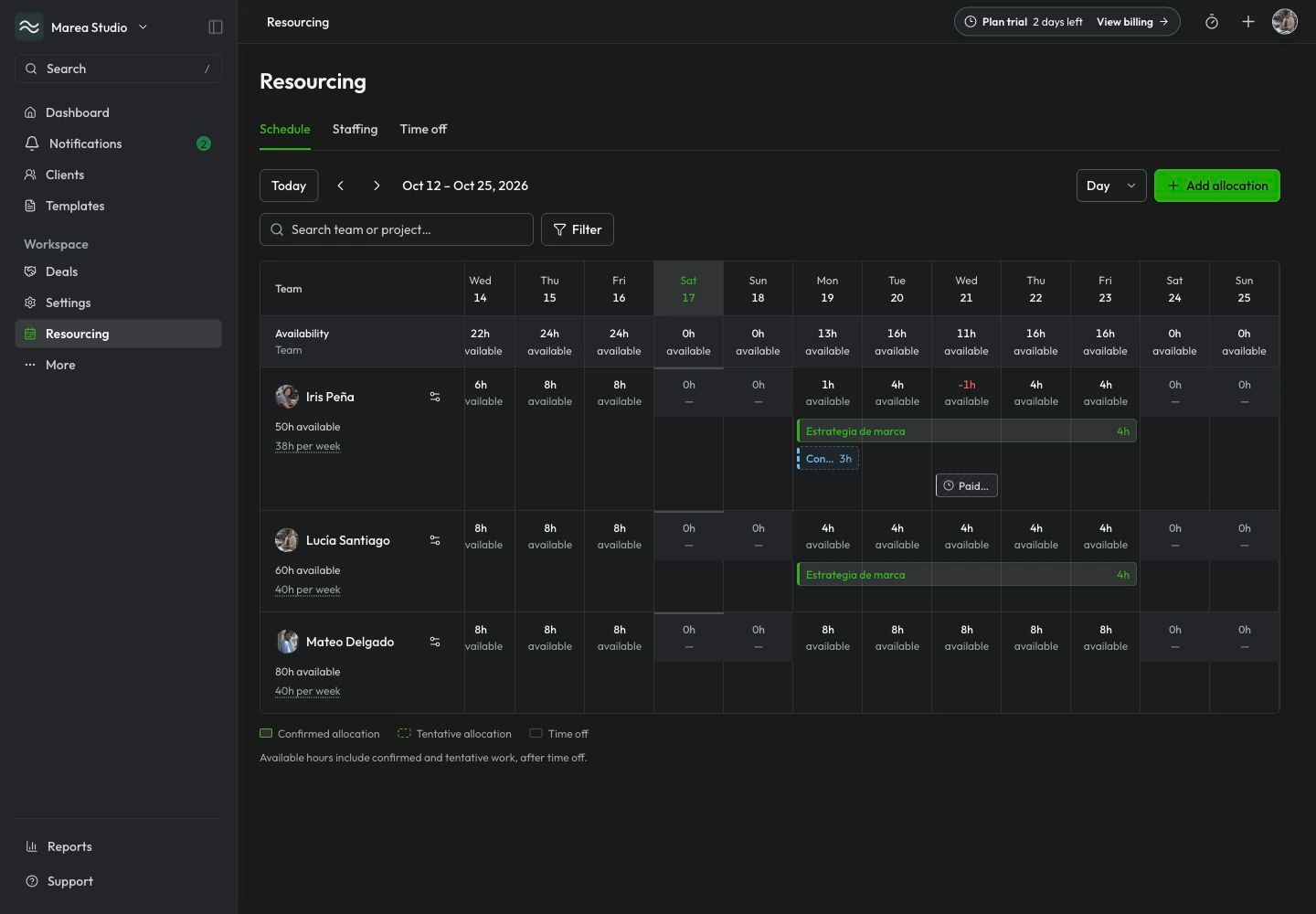Select Iris's Estrategia de marca allocation bar
This screenshot has height=914, width=1316.
click(967, 431)
